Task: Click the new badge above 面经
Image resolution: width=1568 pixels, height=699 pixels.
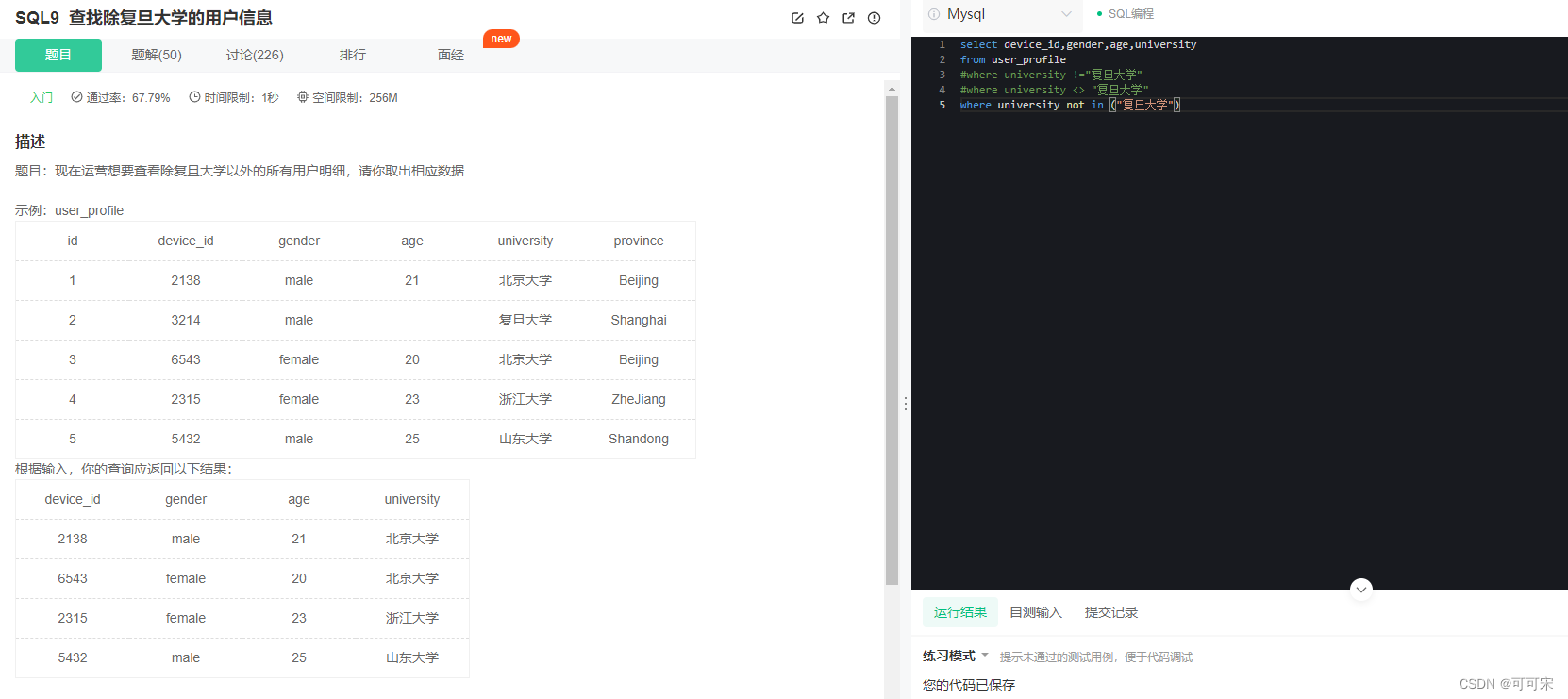Action: tap(501, 39)
